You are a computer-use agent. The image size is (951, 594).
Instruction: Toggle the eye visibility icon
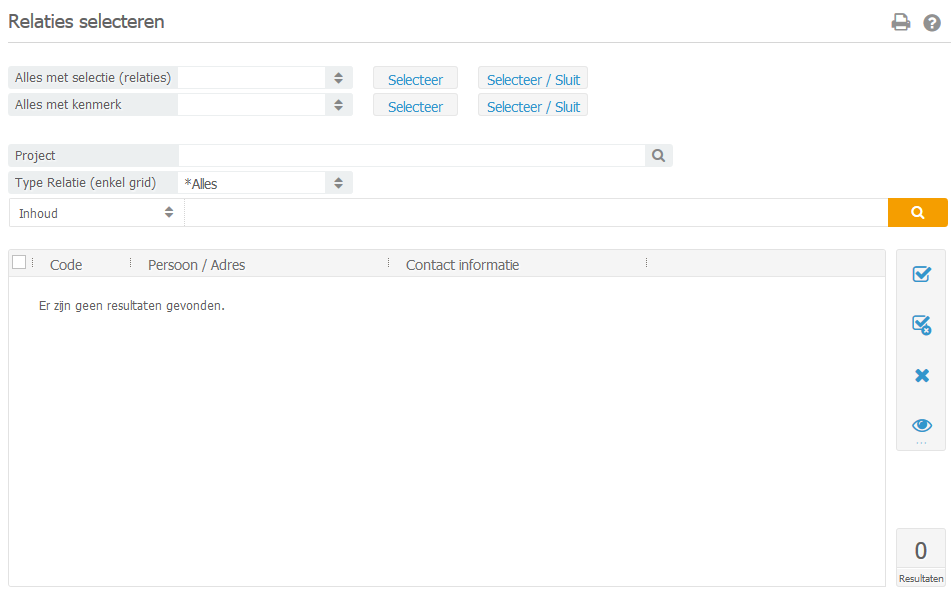(x=921, y=425)
